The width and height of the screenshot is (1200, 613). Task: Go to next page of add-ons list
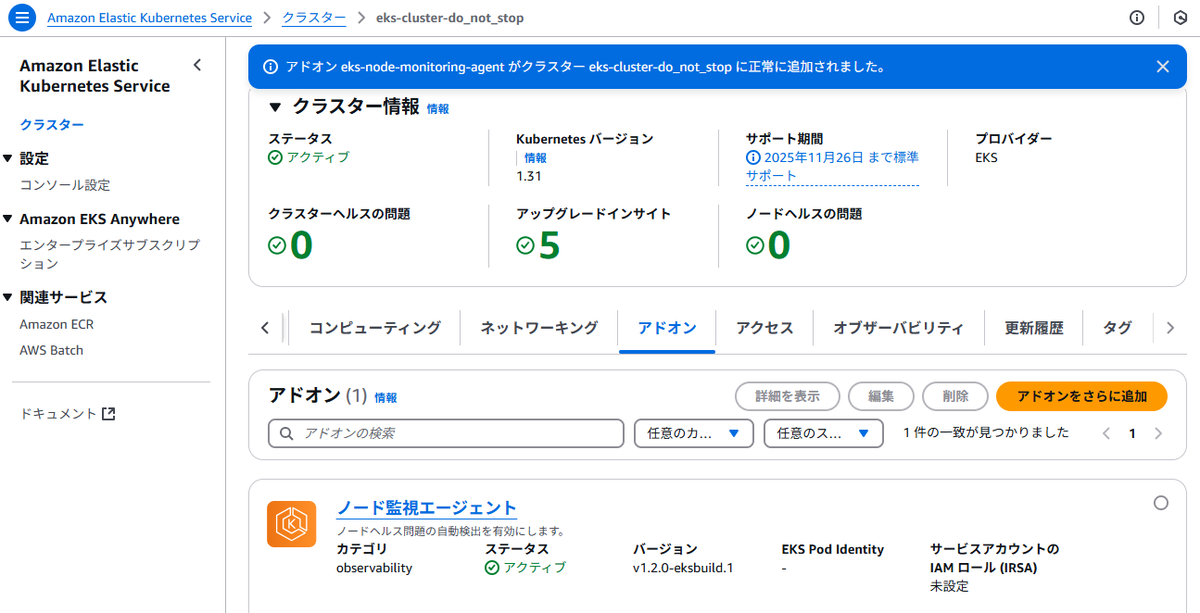1158,434
